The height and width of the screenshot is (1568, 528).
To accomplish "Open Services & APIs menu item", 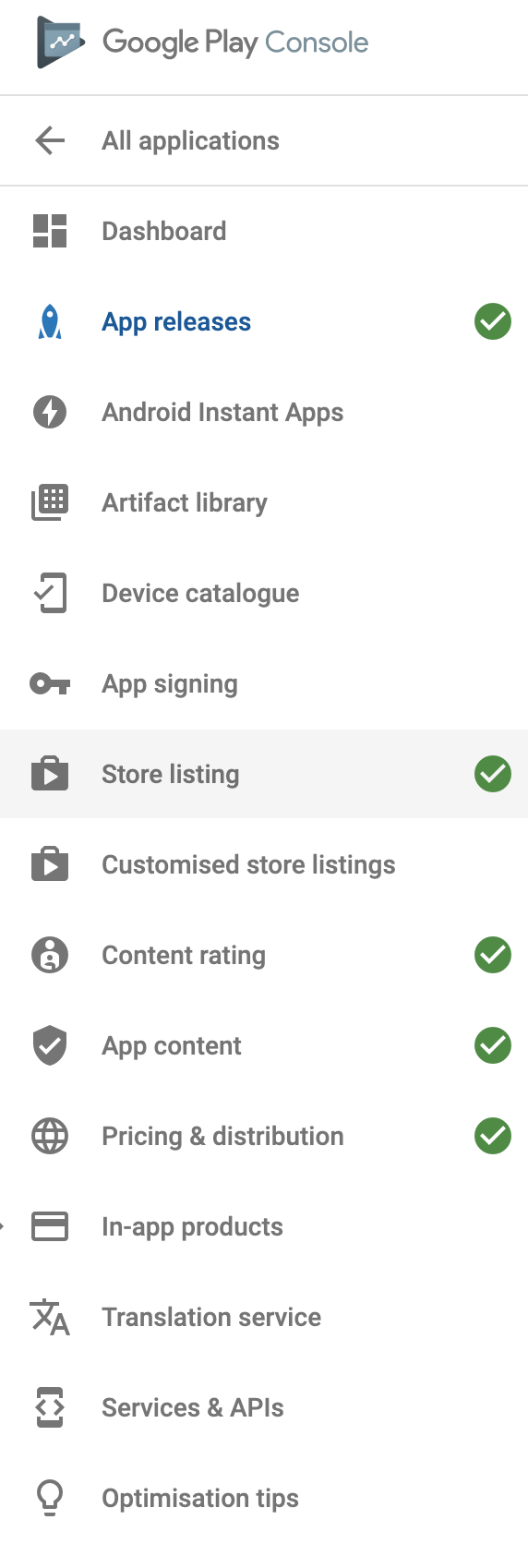I will pos(264,1407).
